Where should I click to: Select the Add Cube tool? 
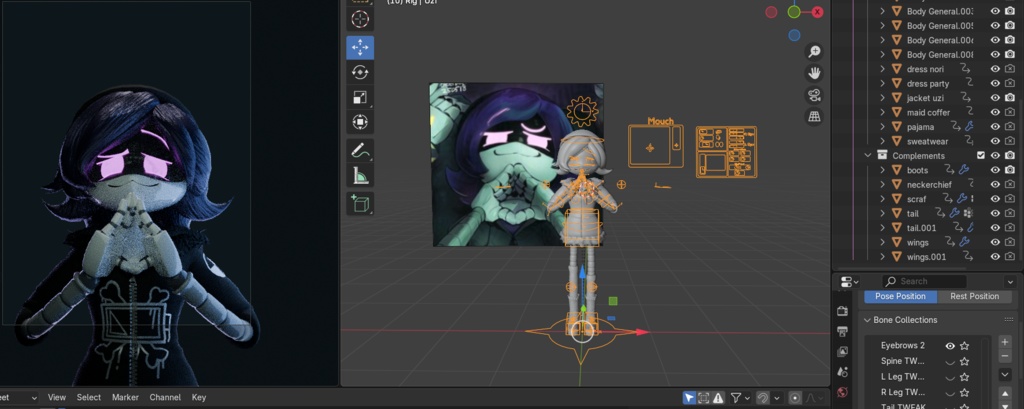[360, 204]
